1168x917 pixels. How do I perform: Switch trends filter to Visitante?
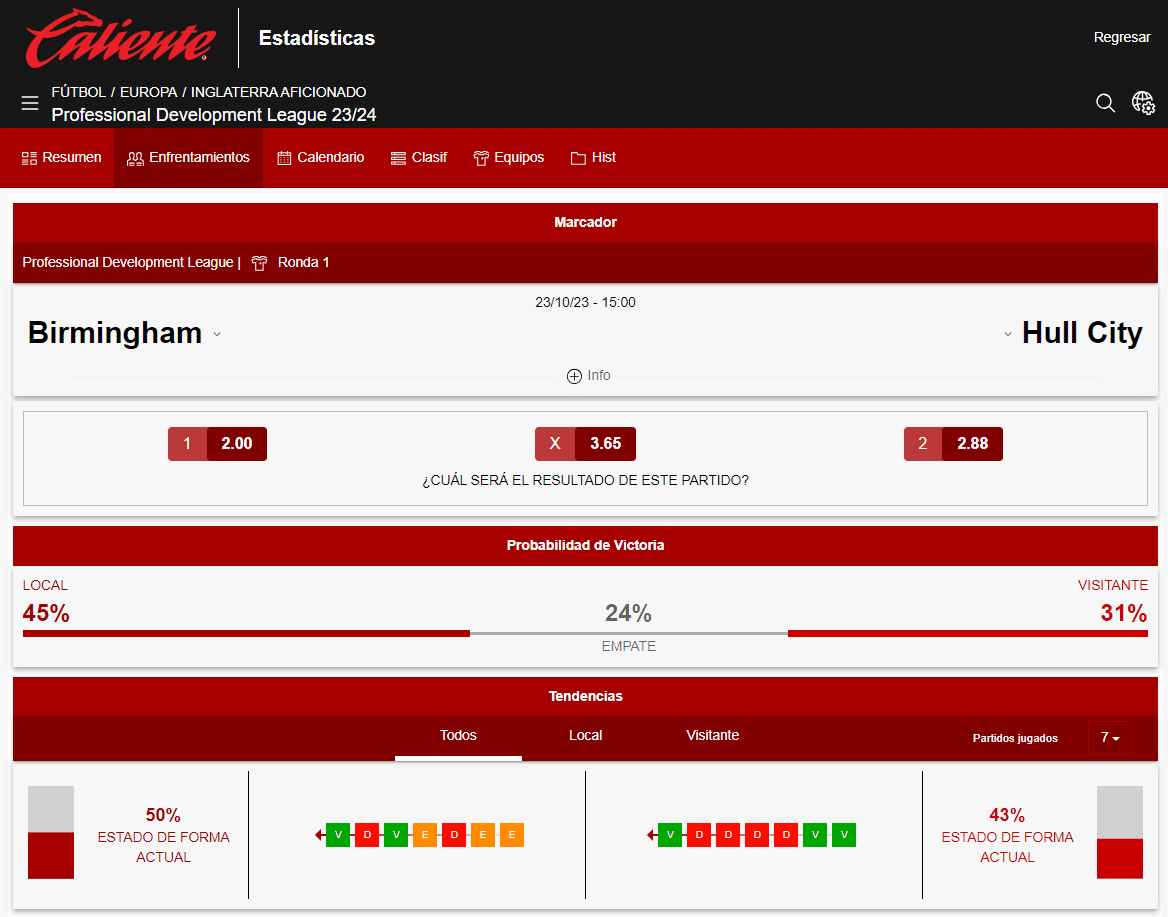click(712, 735)
